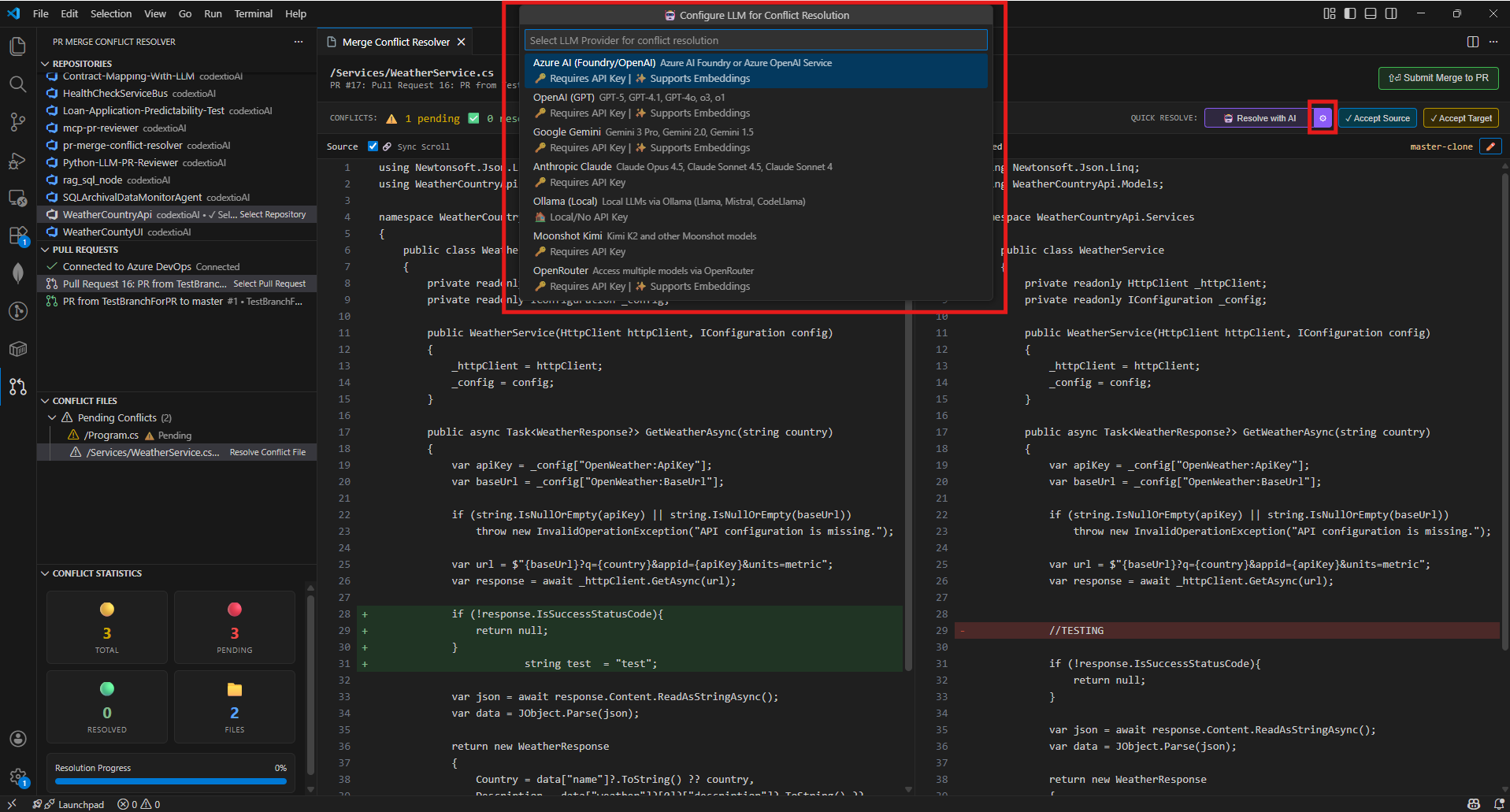Viewport: 1510px width, 812px height.
Task: Open Customize Layout icon in title bar
Action: pos(1330,13)
